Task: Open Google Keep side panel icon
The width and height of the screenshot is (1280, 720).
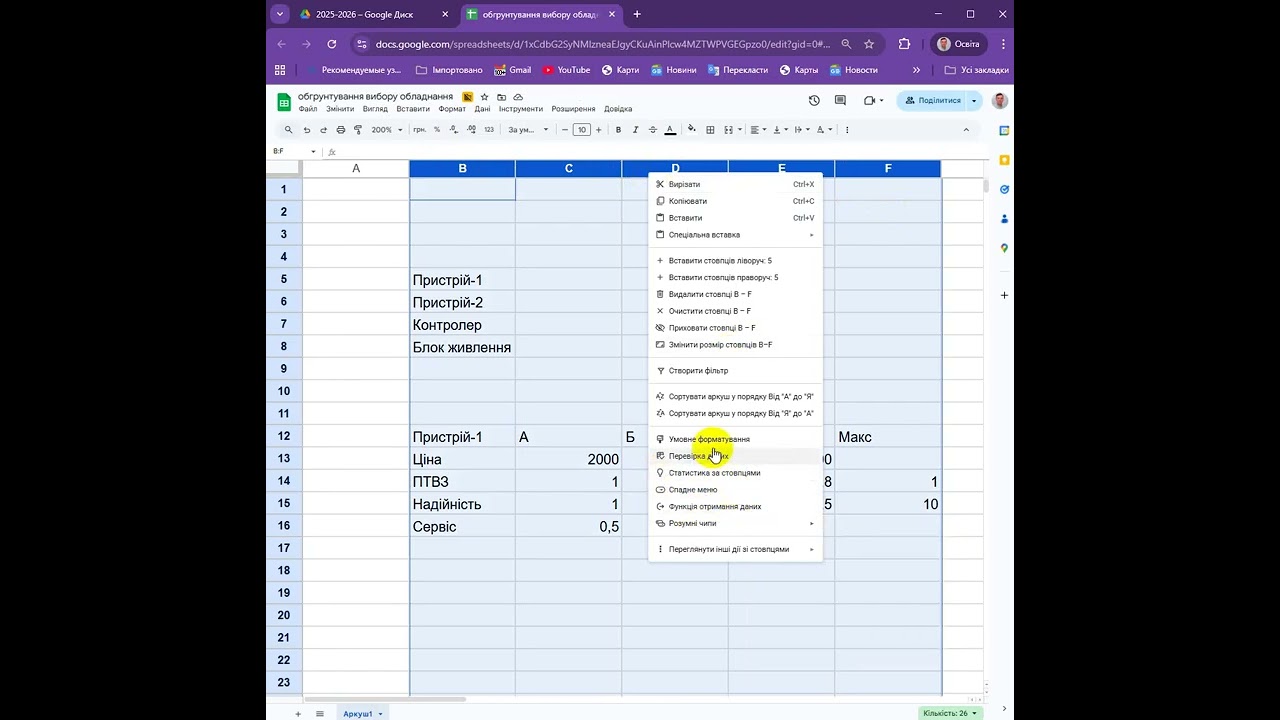Action: click(1004, 160)
